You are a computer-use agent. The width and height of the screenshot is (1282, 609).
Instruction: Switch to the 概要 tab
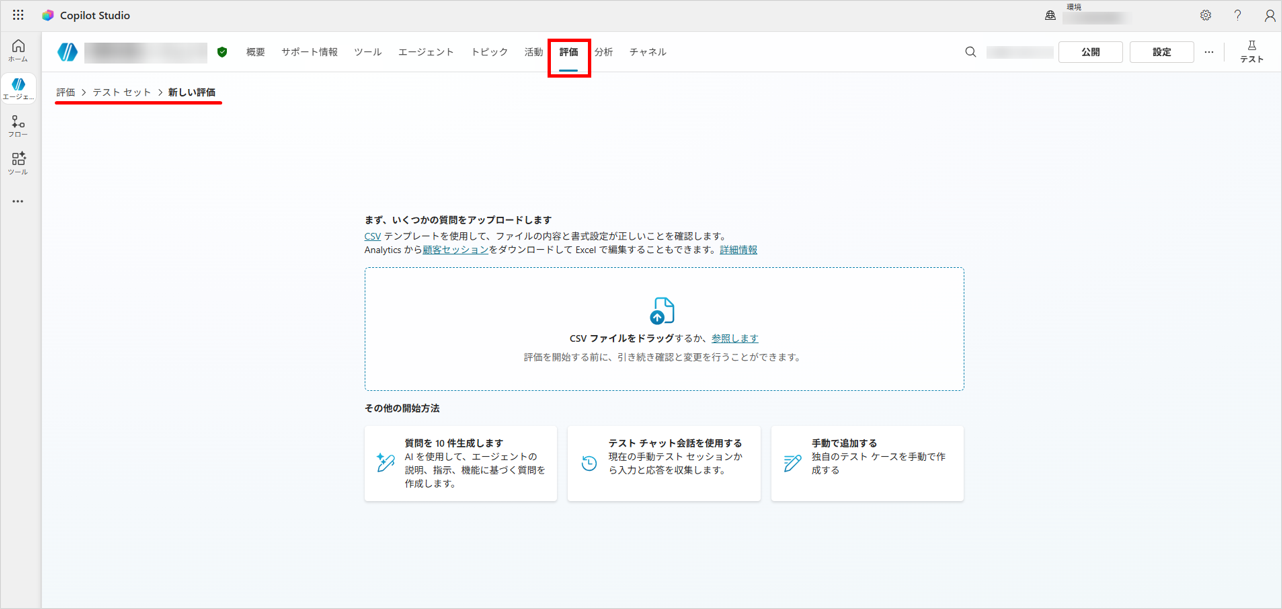pos(256,52)
